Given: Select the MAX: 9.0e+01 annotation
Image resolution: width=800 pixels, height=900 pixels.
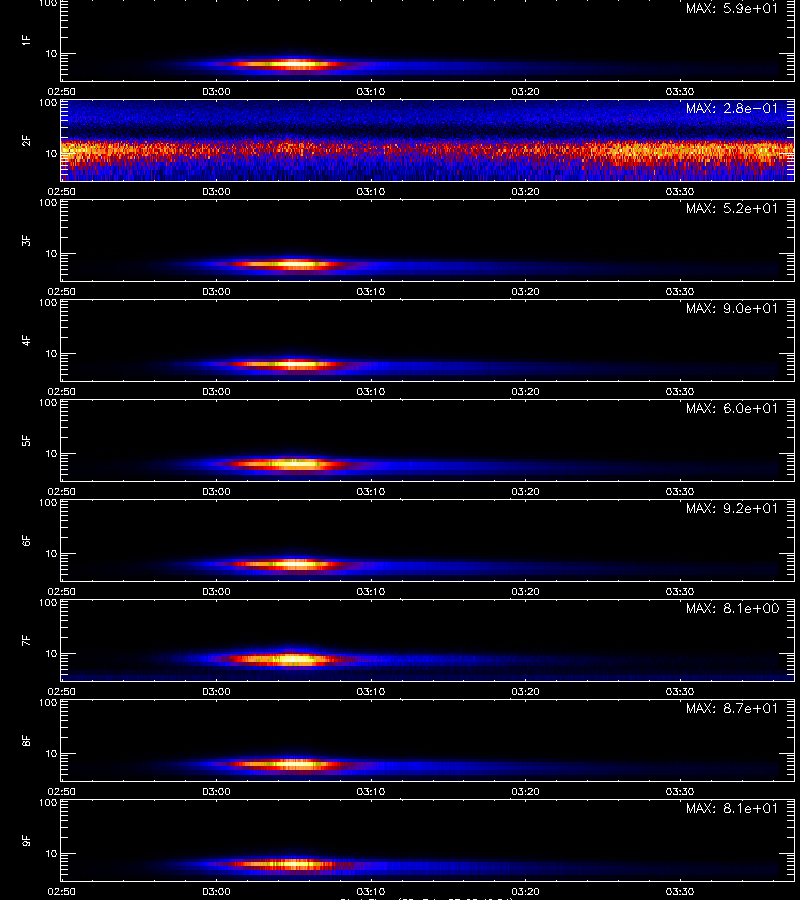Looking at the screenshot, I should tap(732, 308).
